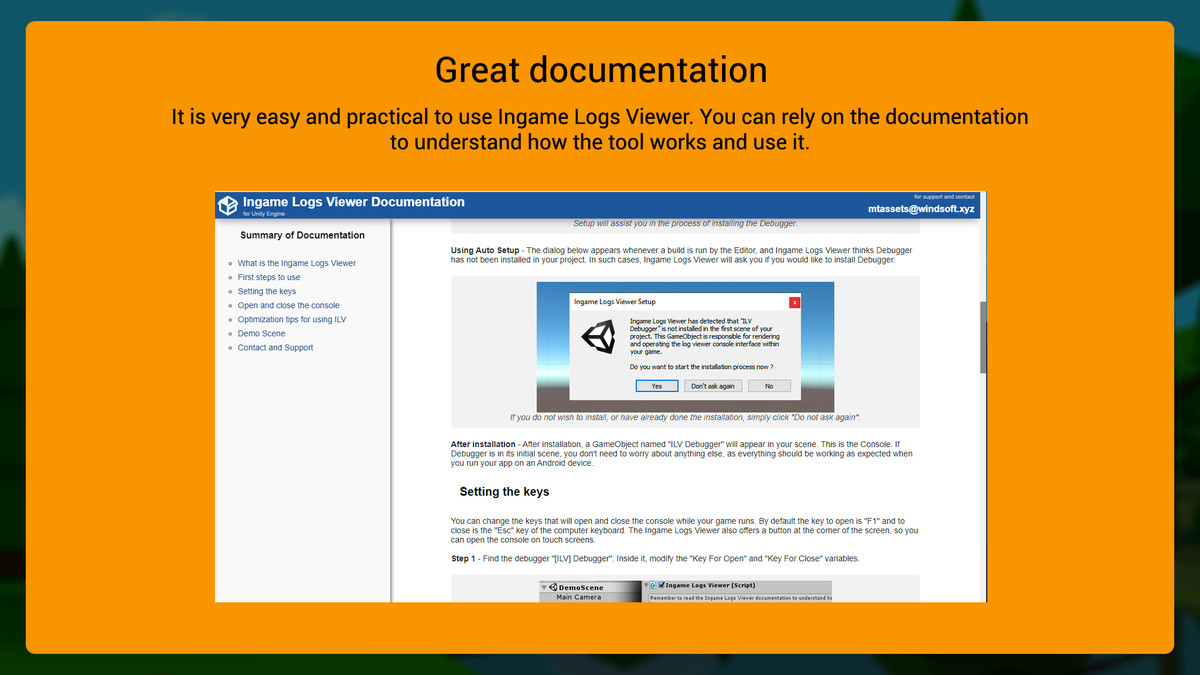Toggle the Ingame Logs Viewer (Script) checkbox

point(661,585)
